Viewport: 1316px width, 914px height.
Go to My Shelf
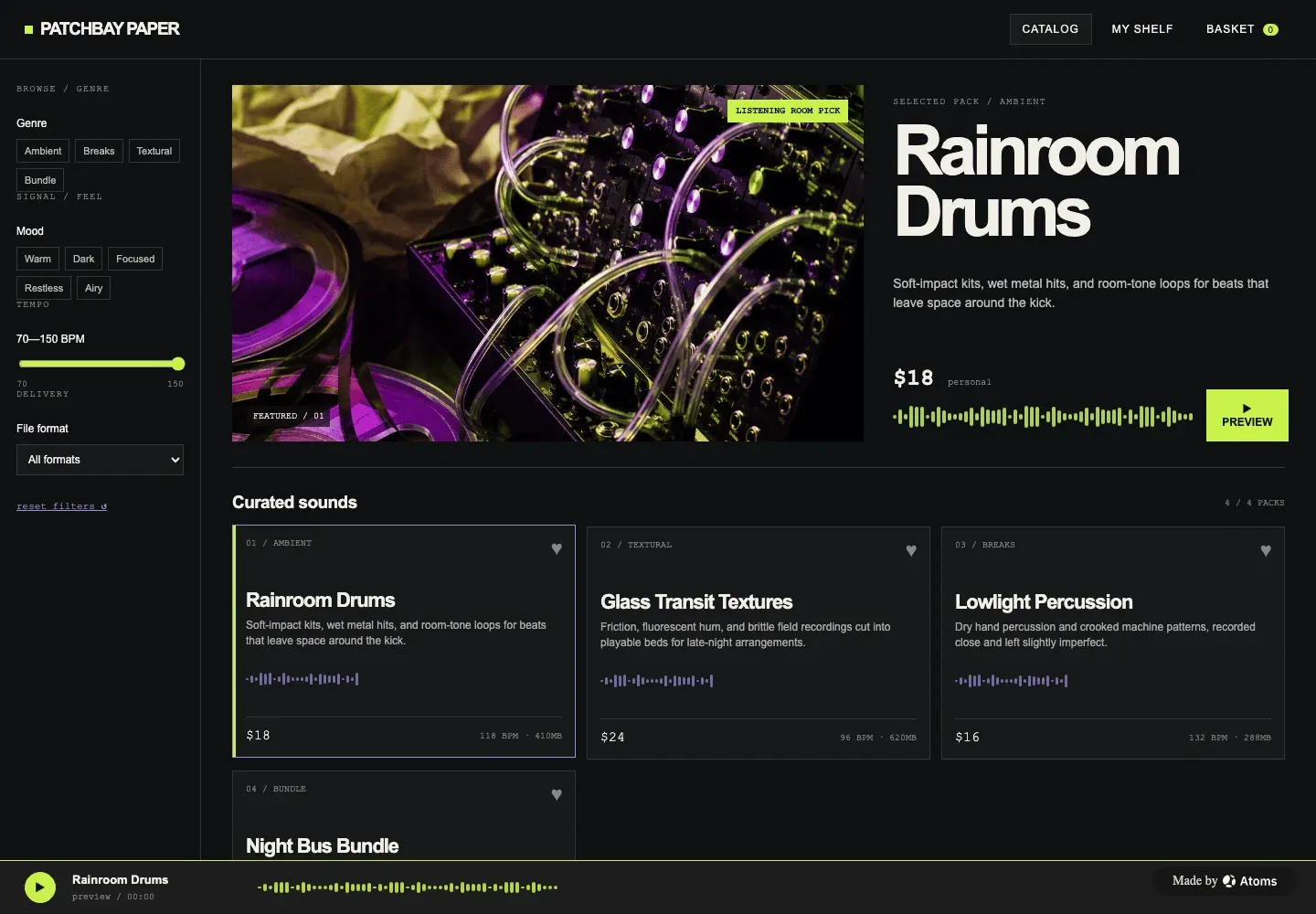1142,29
